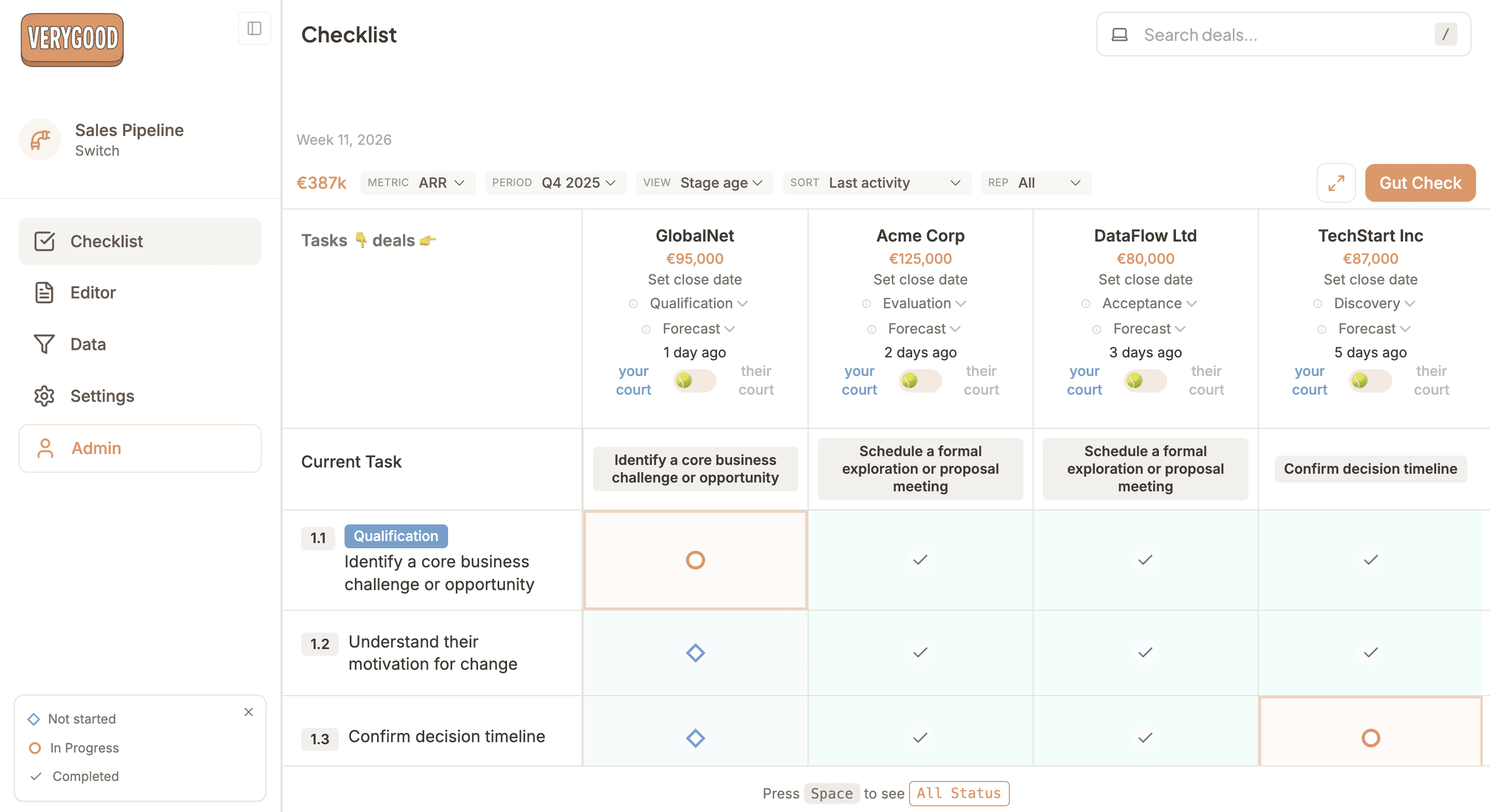Toggle Acme Corp ball-in-court switch
Image resolution: width=1490 pixels, height=812 pixels.
(920, 381)
